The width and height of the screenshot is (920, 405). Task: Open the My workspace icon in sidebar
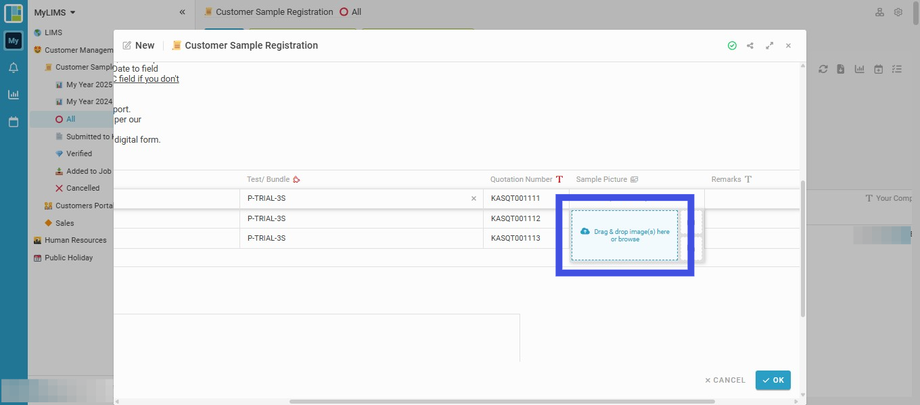(13, 40)
